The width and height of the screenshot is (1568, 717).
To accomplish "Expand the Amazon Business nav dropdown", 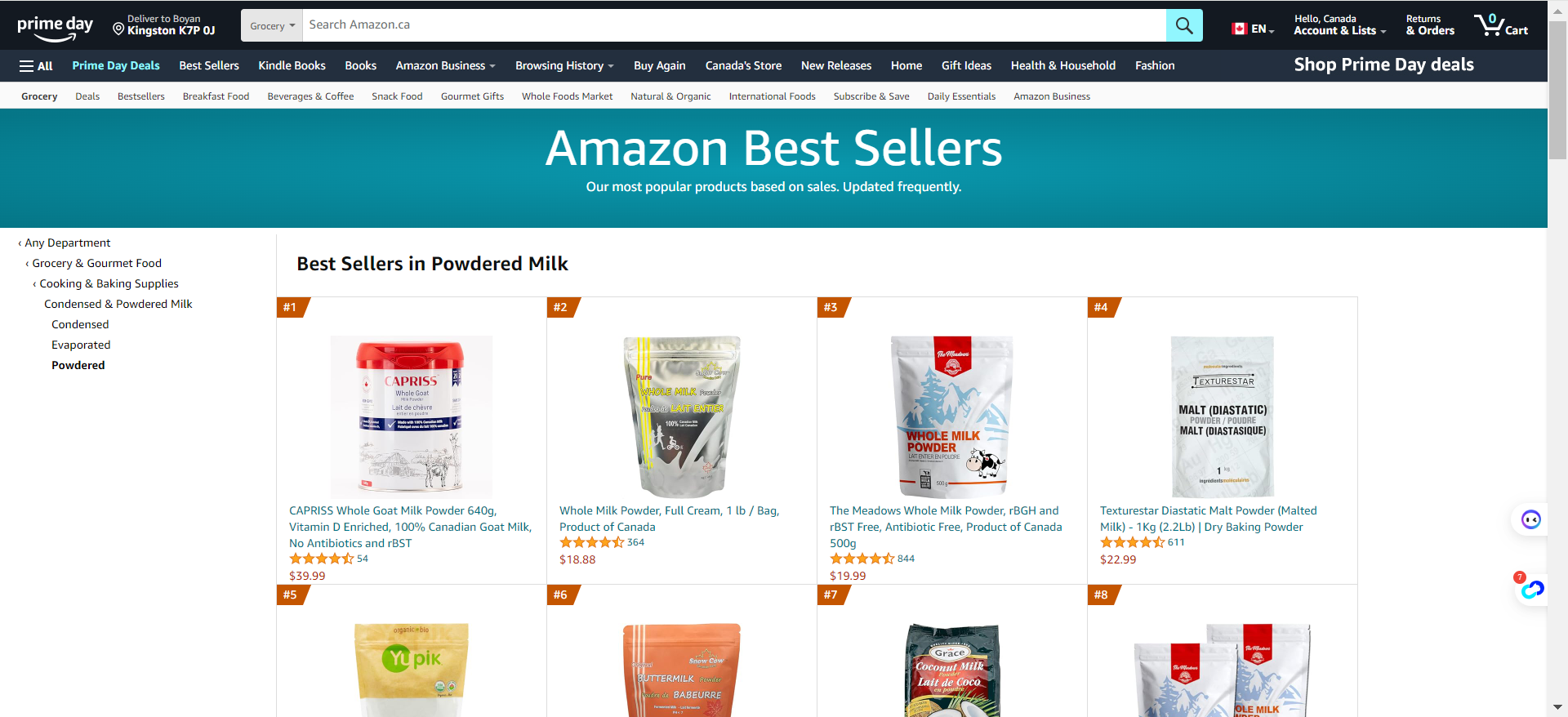I will [445, 66].
